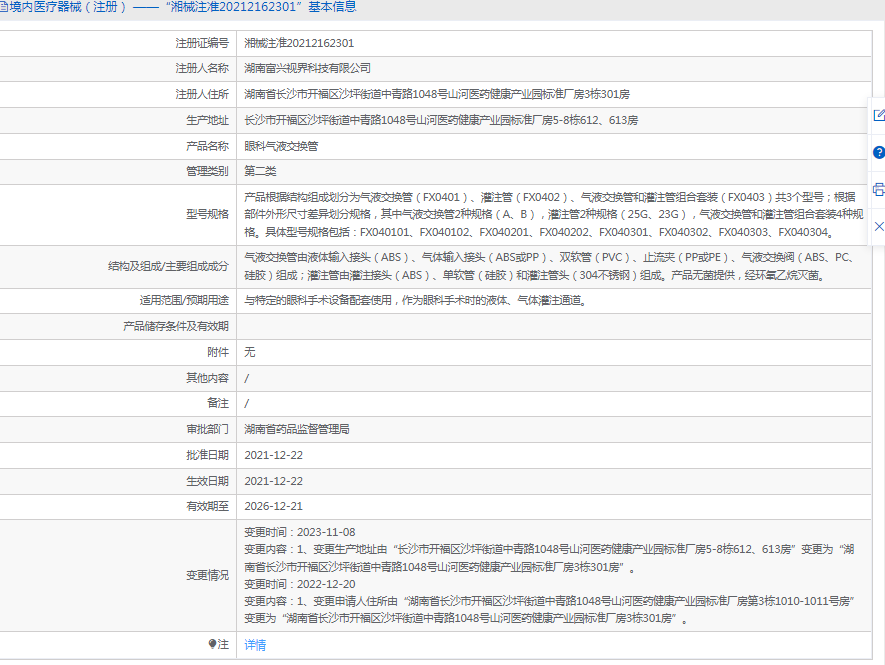This screenshot has height=665, width=885.
Task: Select the registration number 湘械注准20212162301 cell
Action: click(x=554, y=43)
